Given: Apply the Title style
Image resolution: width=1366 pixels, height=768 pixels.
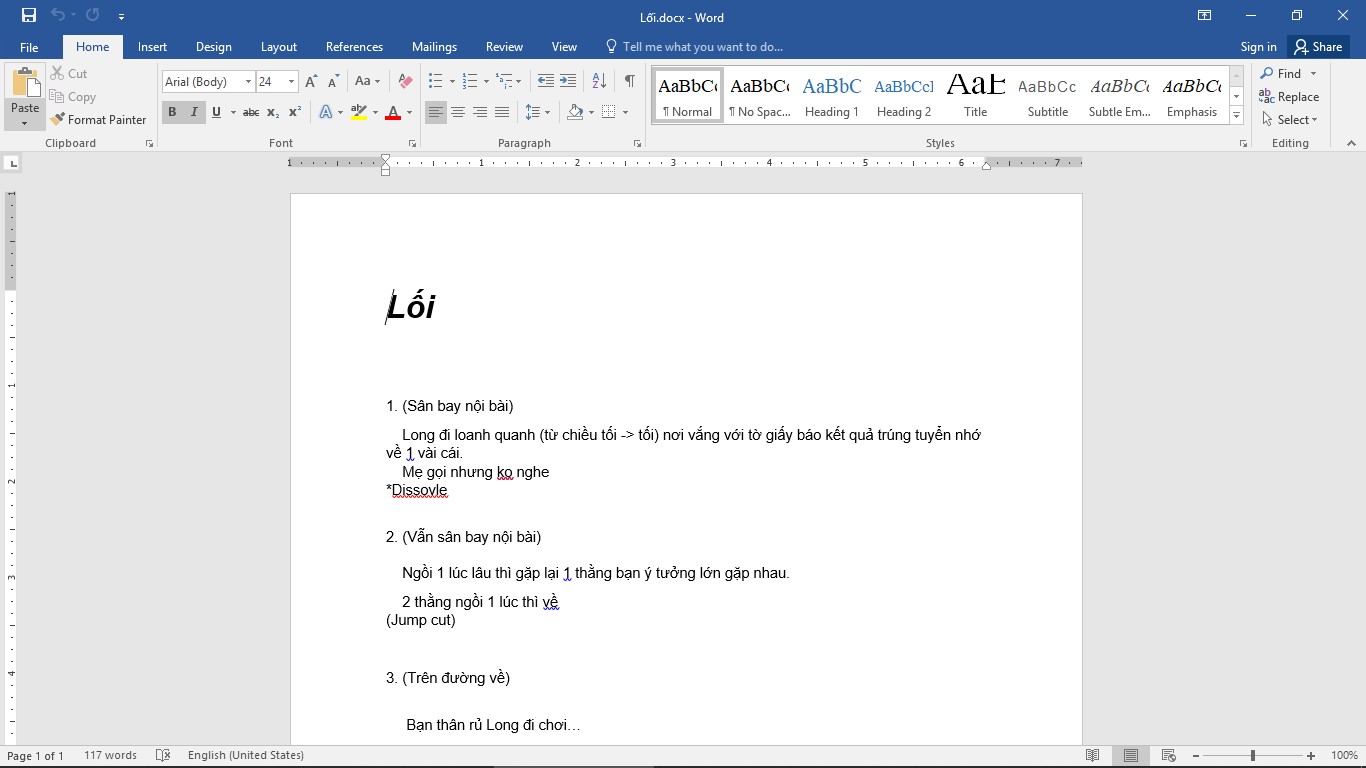Looking at the screenshot, I should click(976, 96).
